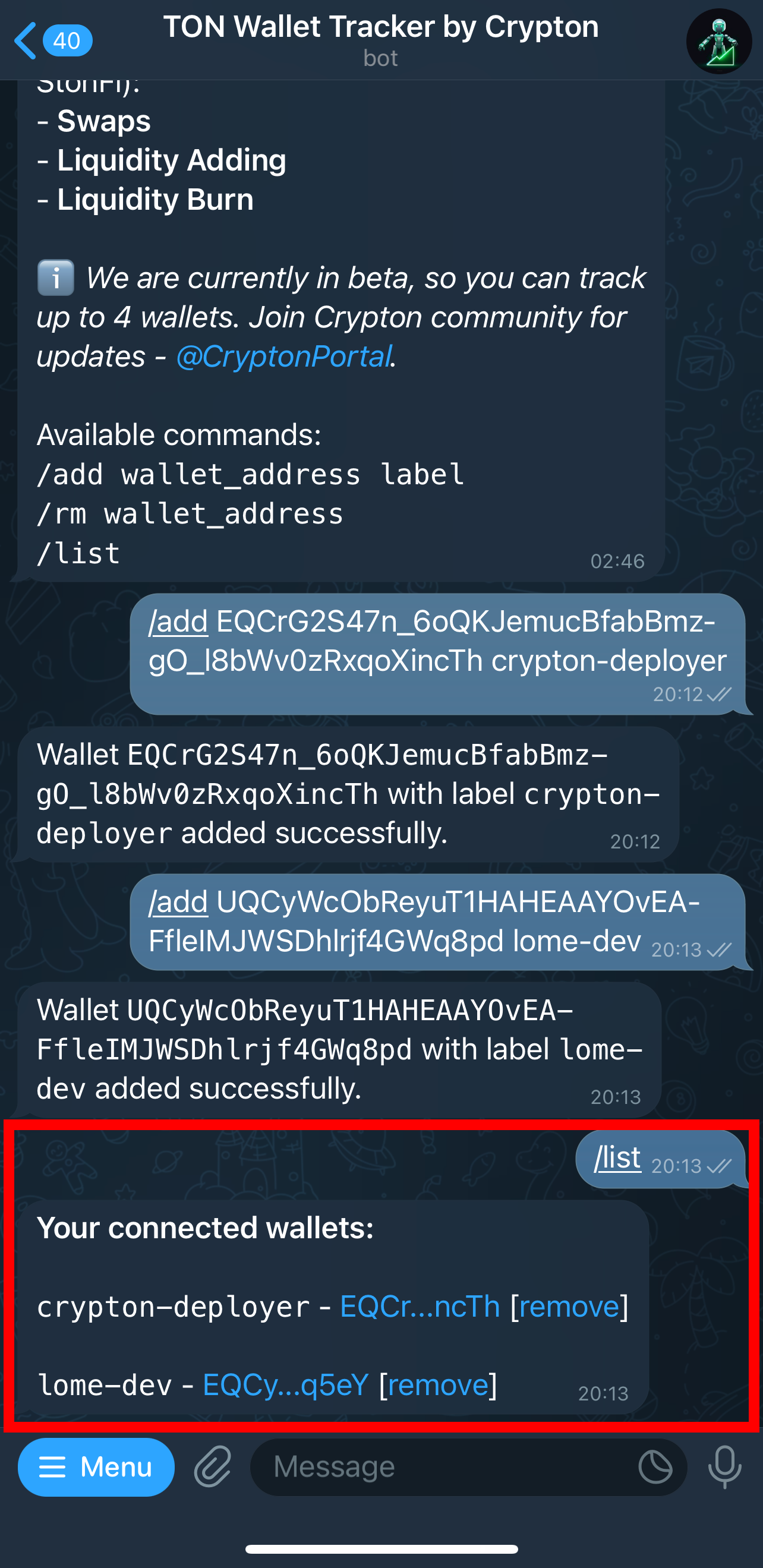This screenshot has width=763, height=1568.
Task: Open the EQCr...ncTh wallet link
Action: 420,1307
